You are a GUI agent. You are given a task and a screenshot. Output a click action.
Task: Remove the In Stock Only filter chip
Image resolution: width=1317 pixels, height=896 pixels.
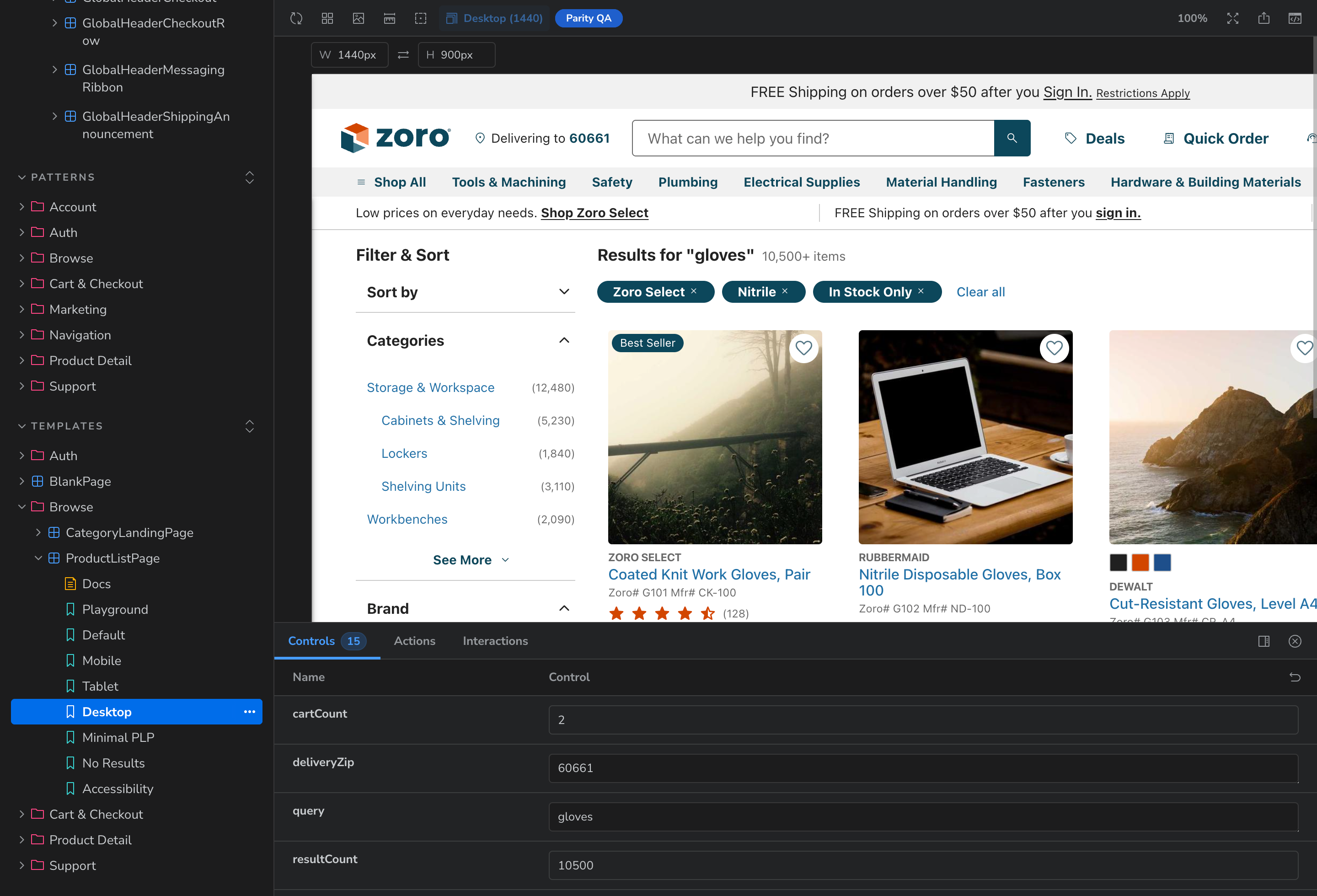921,291
